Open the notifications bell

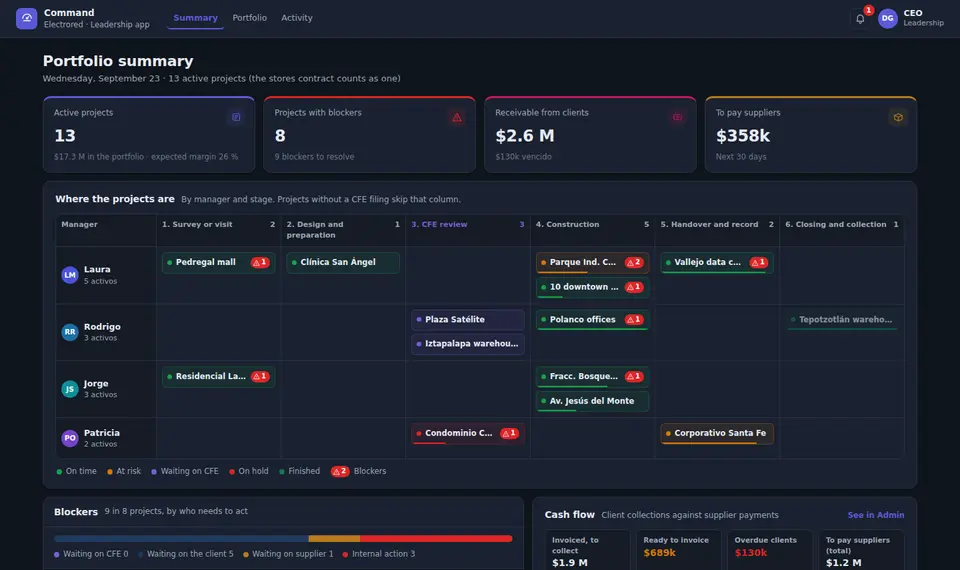860,18
